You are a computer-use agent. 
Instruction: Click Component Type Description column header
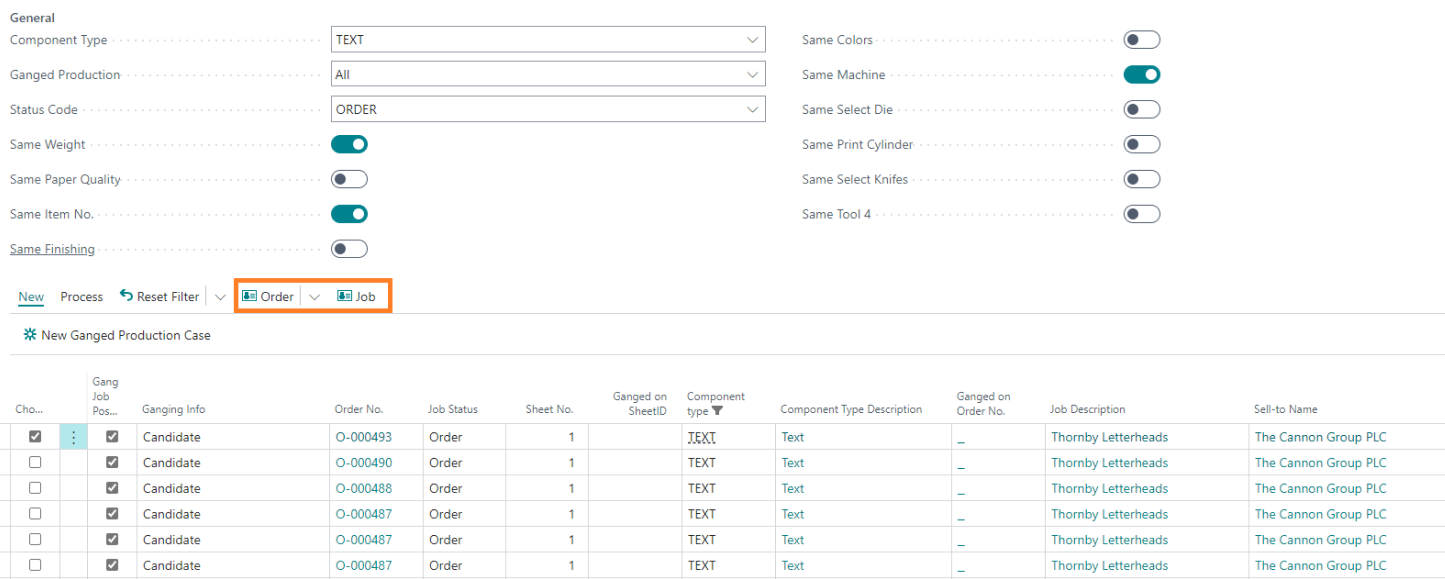(x=851, y=409)
